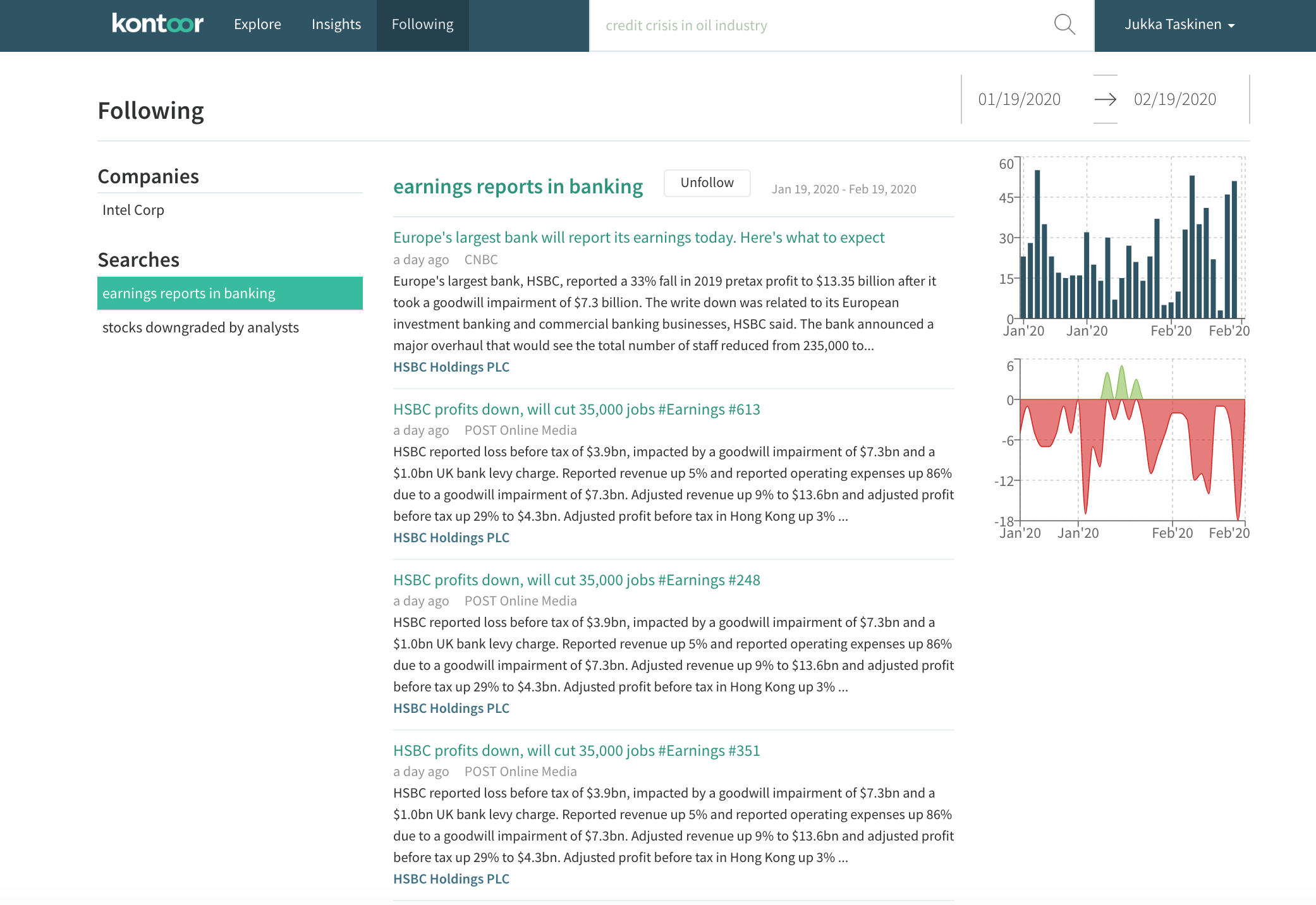Screen dimensions: 1316x905
Task: Click the arrow between date fields
Action: pos(1105,99)
